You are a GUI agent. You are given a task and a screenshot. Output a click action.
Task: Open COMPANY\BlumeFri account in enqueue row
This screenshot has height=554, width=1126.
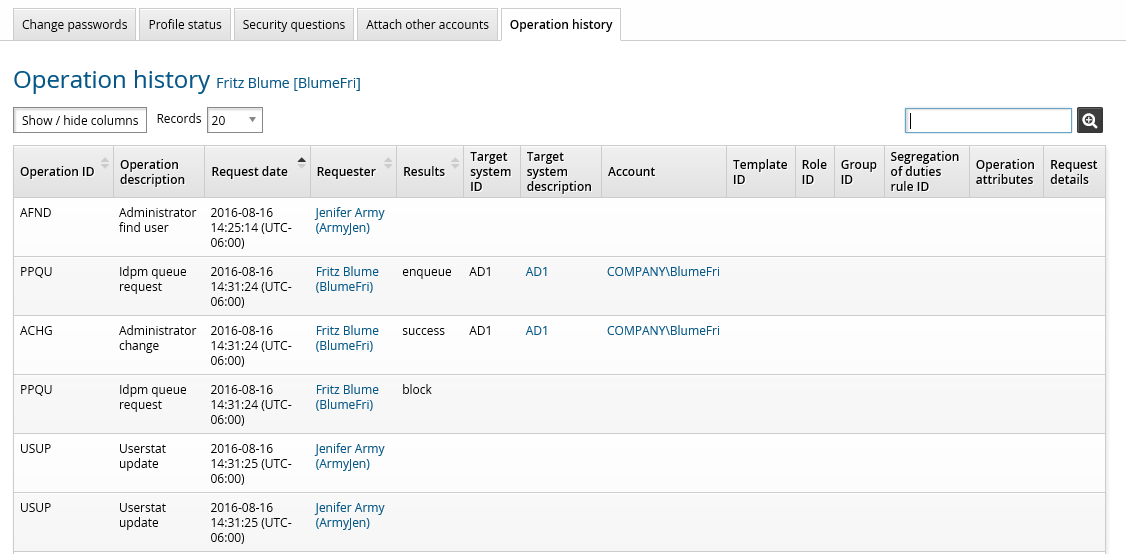point(663,272)
